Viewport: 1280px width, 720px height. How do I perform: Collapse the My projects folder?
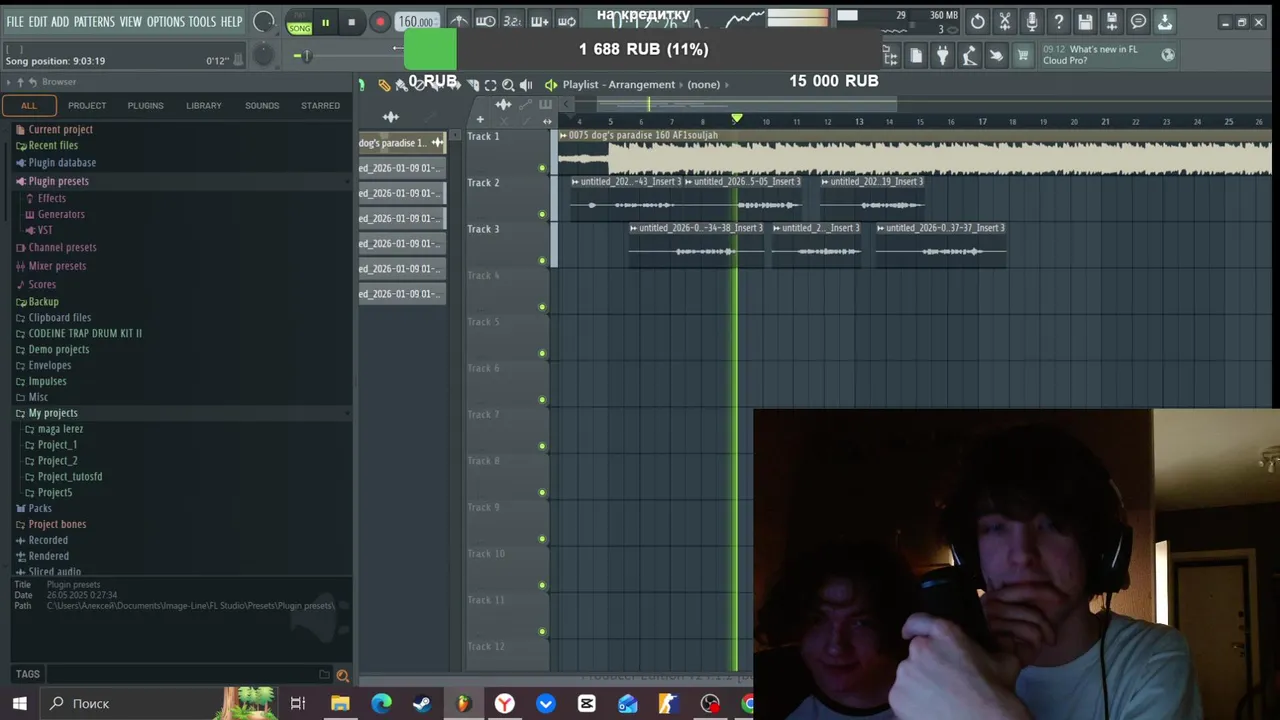pyautogui.click(x=53, y=413)
